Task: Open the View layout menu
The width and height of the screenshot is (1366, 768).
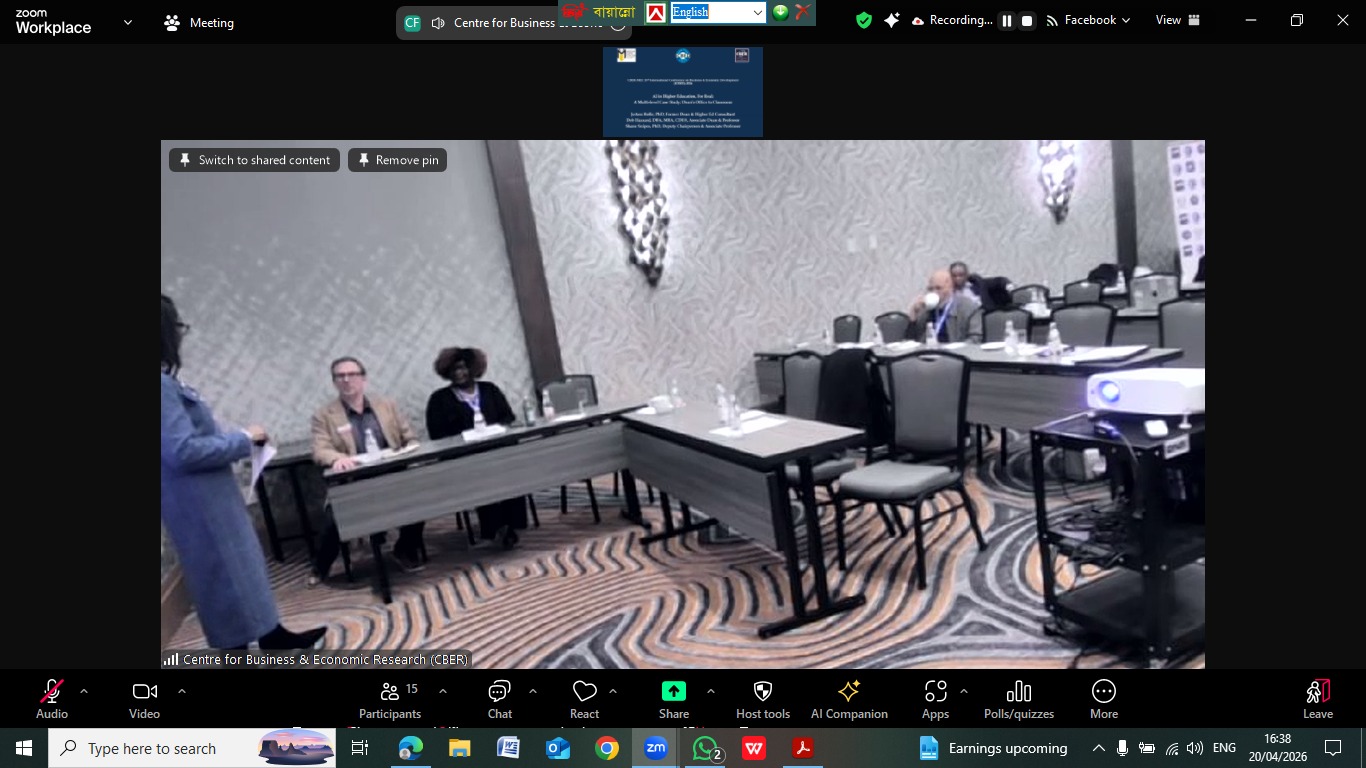Action: [x=1177, y=20]
